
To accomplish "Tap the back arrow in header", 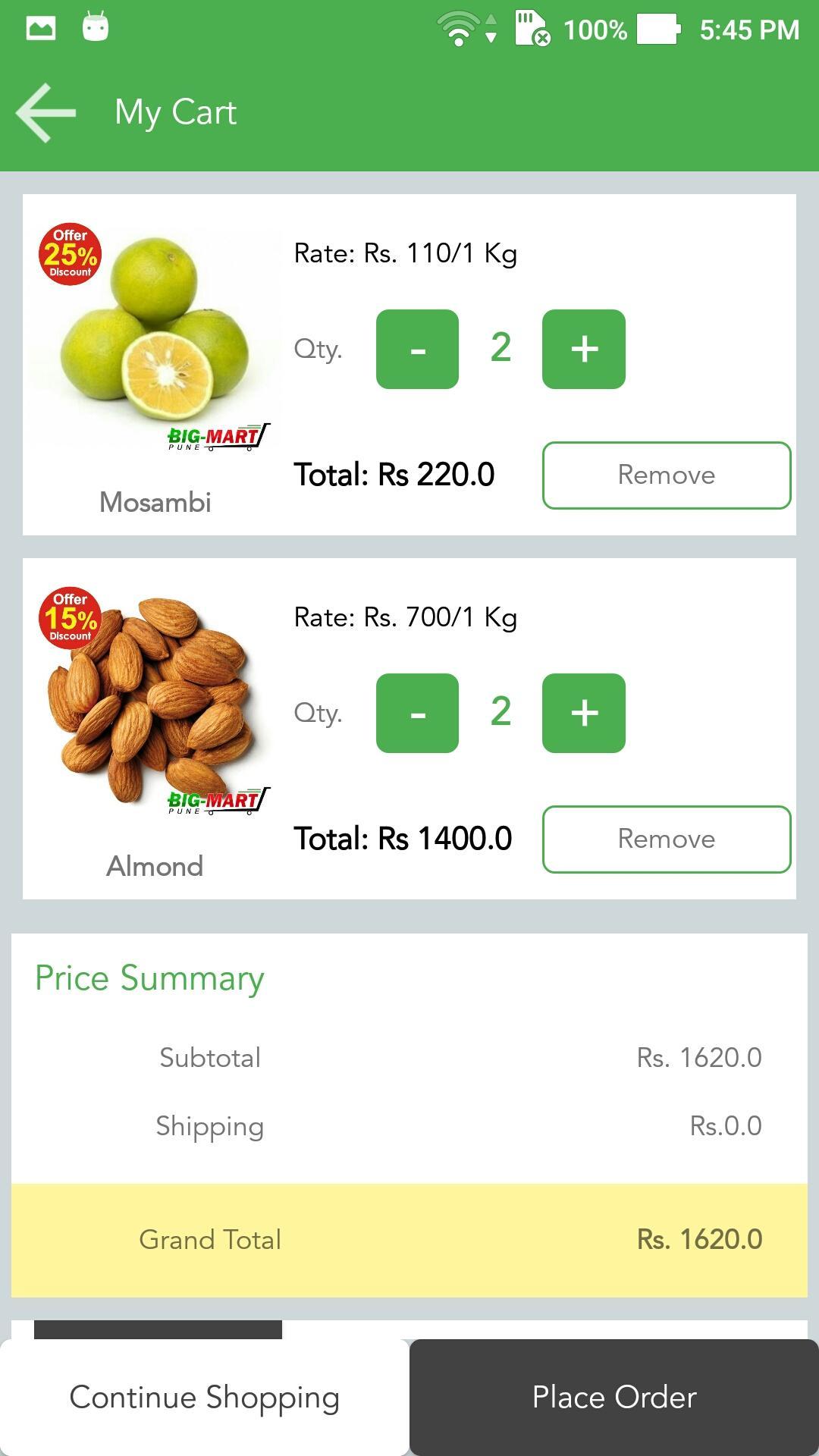I will pos(45,112).
